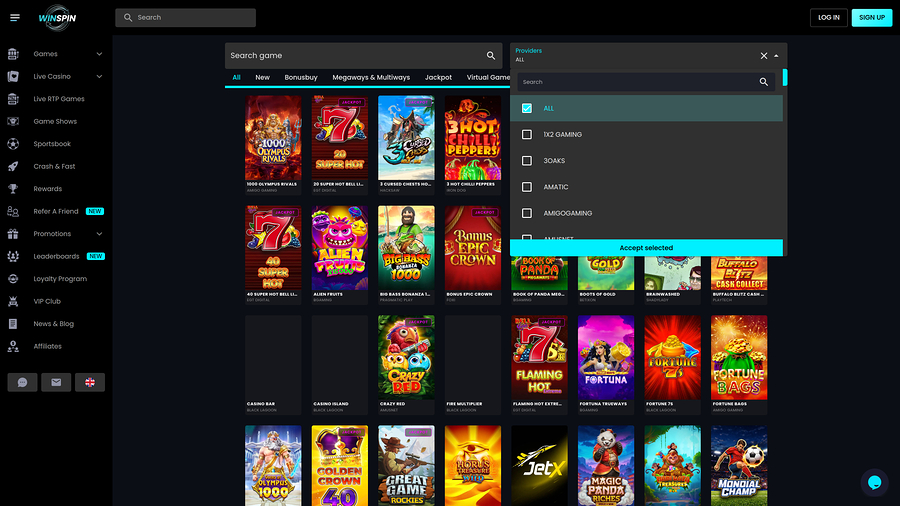Open the live support chat bubble
Screen dimensions: 900x506
point(874,482)
